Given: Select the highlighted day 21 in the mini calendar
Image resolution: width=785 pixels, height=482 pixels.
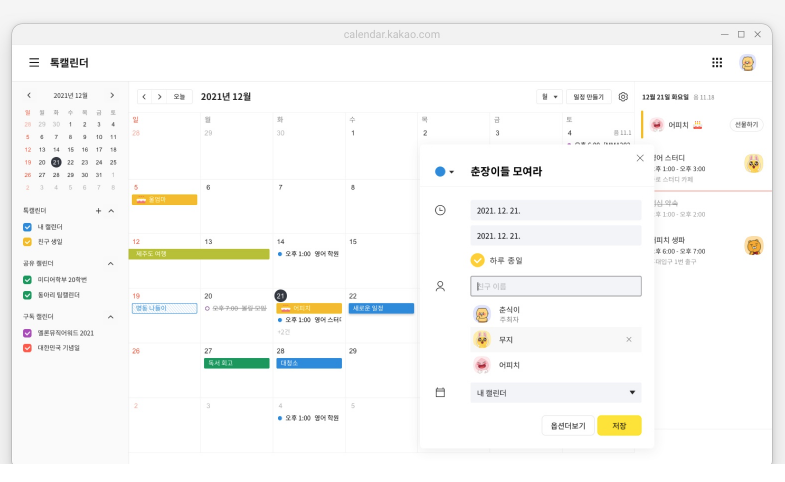Looking at the screenshot, I should (56, 162).
